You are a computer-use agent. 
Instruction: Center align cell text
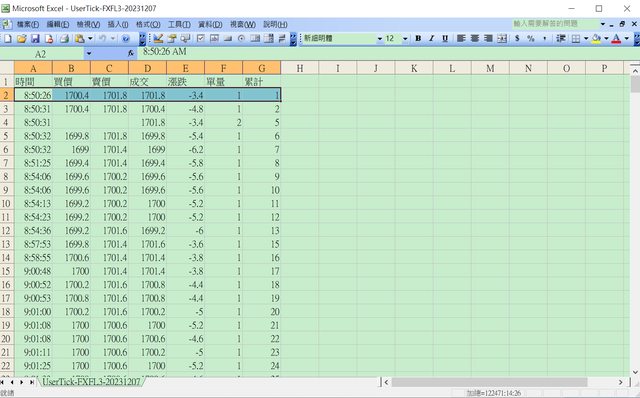click(475, 38)
